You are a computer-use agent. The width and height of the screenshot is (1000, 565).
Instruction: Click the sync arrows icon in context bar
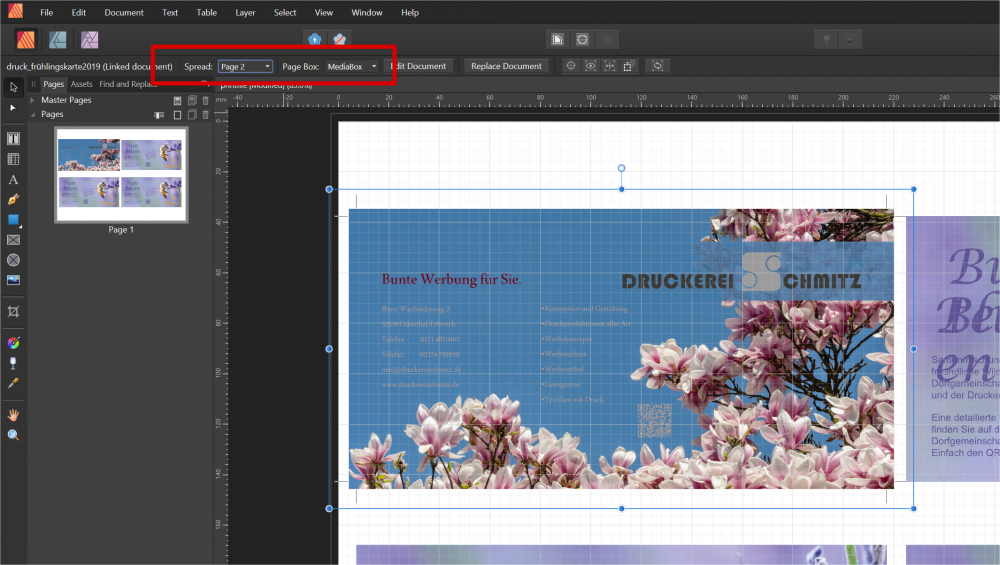(x=658, y=66)
